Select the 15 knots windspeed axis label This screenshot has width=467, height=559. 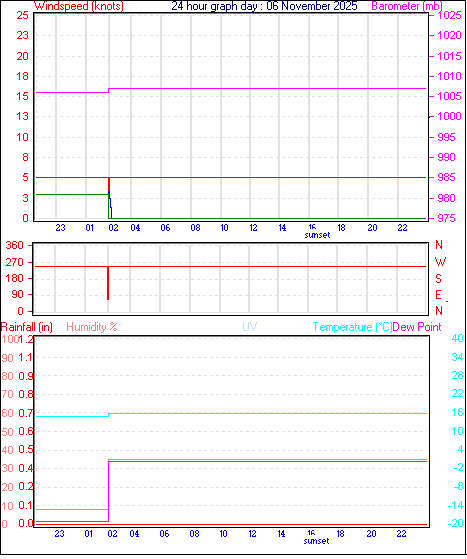coord(22,96)
